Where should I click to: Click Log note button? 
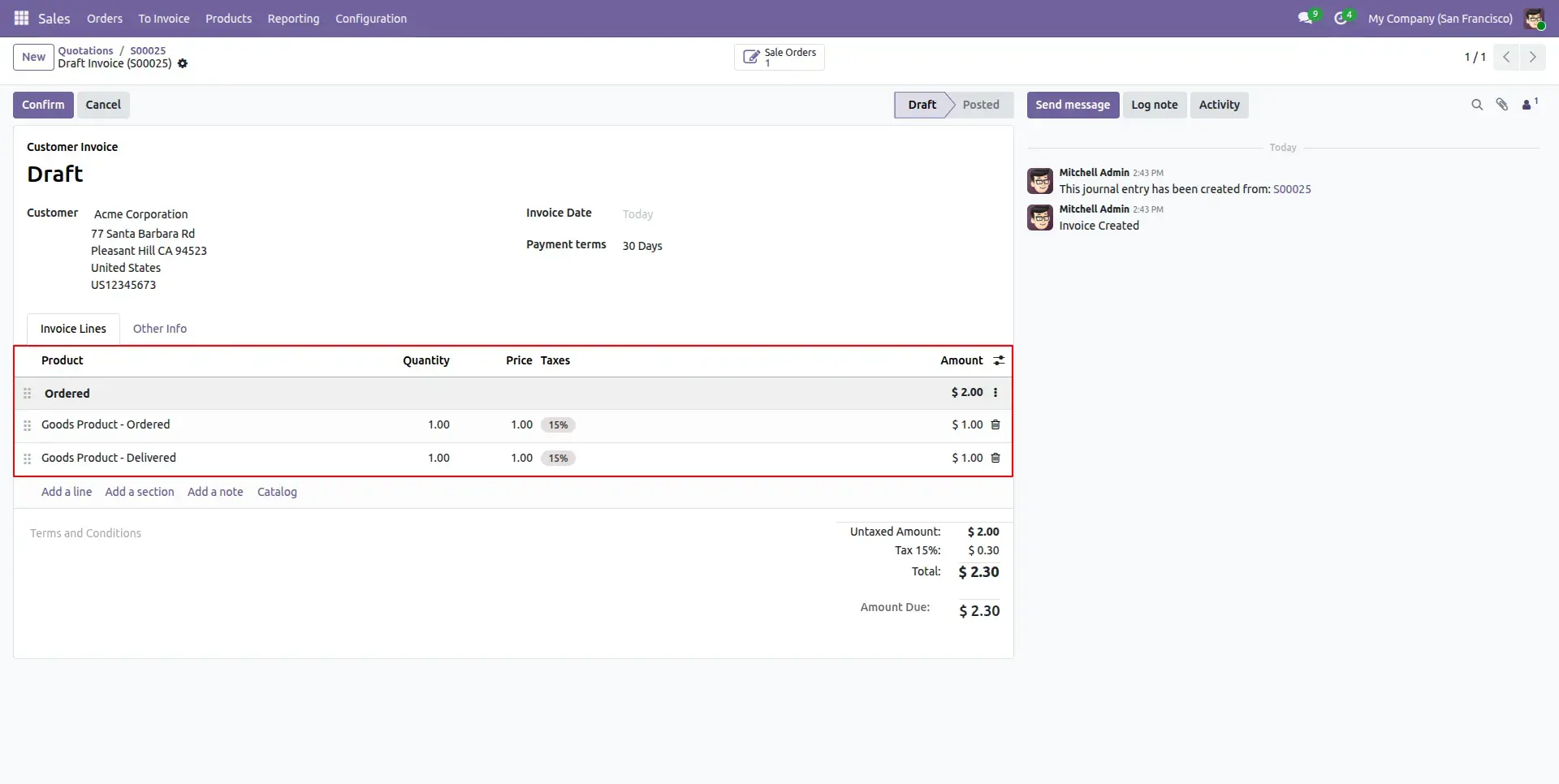[x=1155, y=105]
